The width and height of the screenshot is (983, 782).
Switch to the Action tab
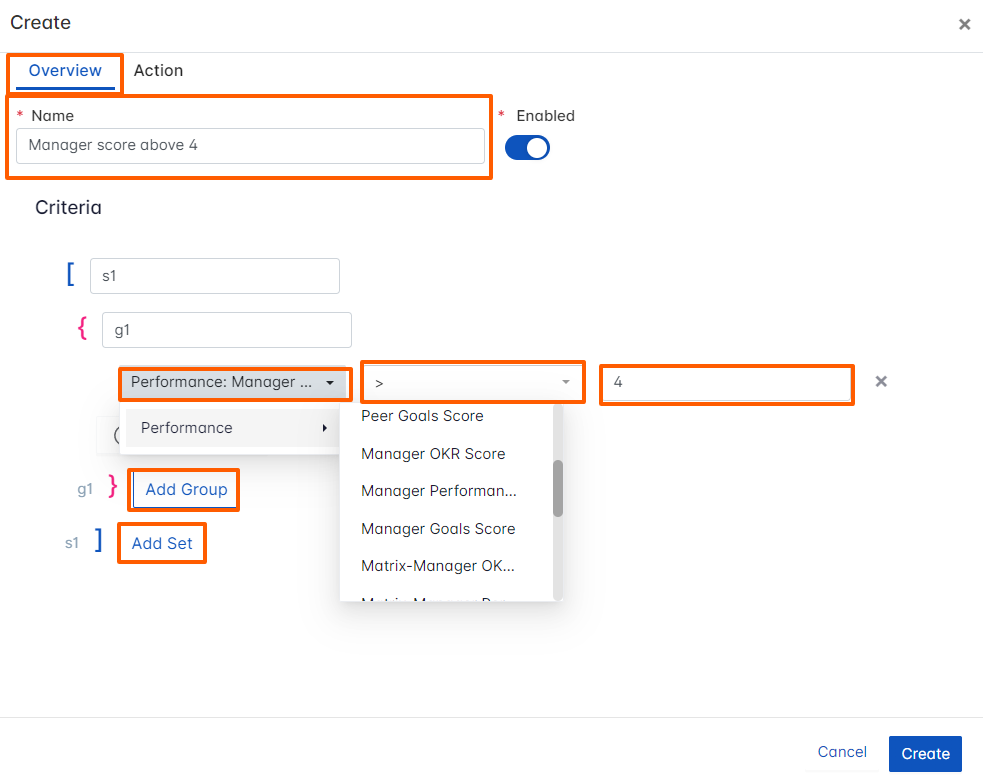coord(158,70)
